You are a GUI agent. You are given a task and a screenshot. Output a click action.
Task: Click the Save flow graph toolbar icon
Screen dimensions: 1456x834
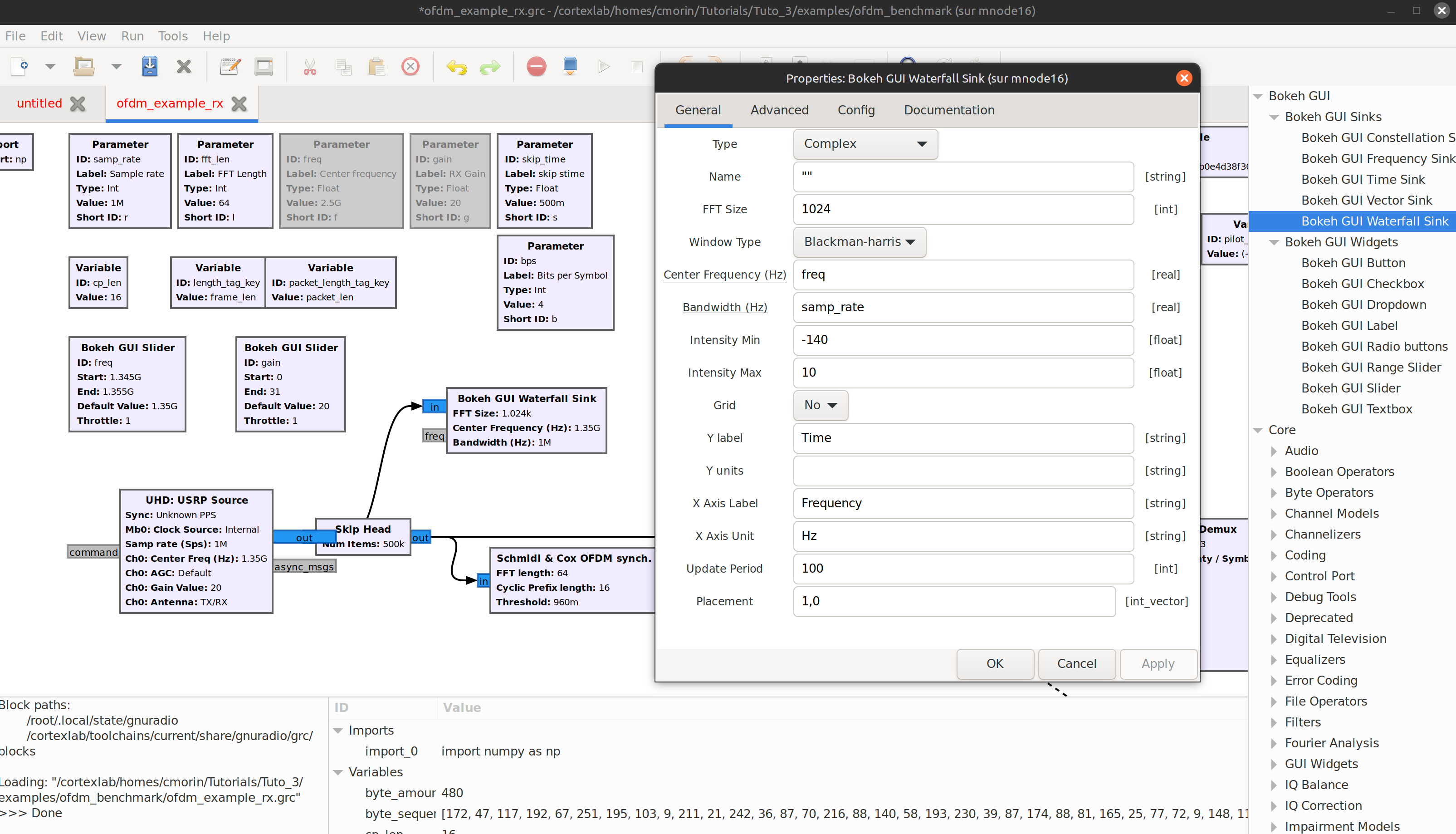(x=149, y=66)
